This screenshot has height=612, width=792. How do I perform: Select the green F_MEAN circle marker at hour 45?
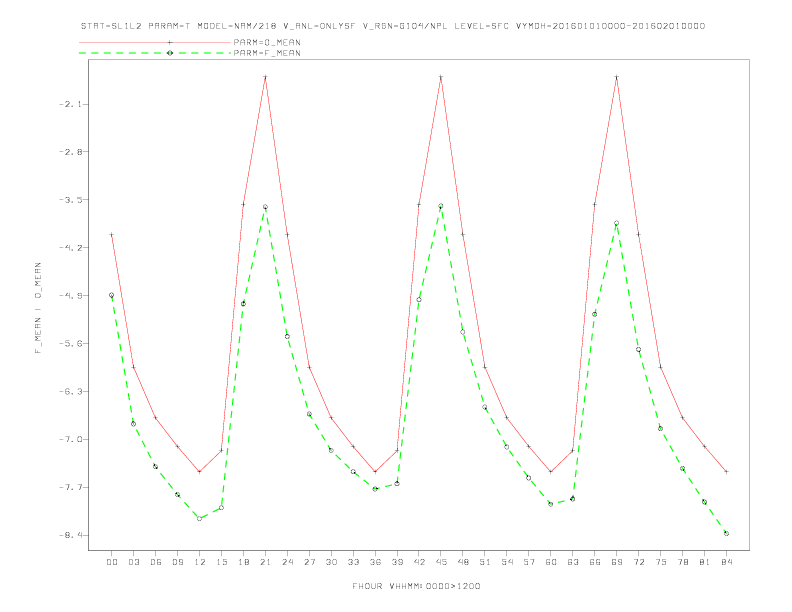[x=440, y=206]
